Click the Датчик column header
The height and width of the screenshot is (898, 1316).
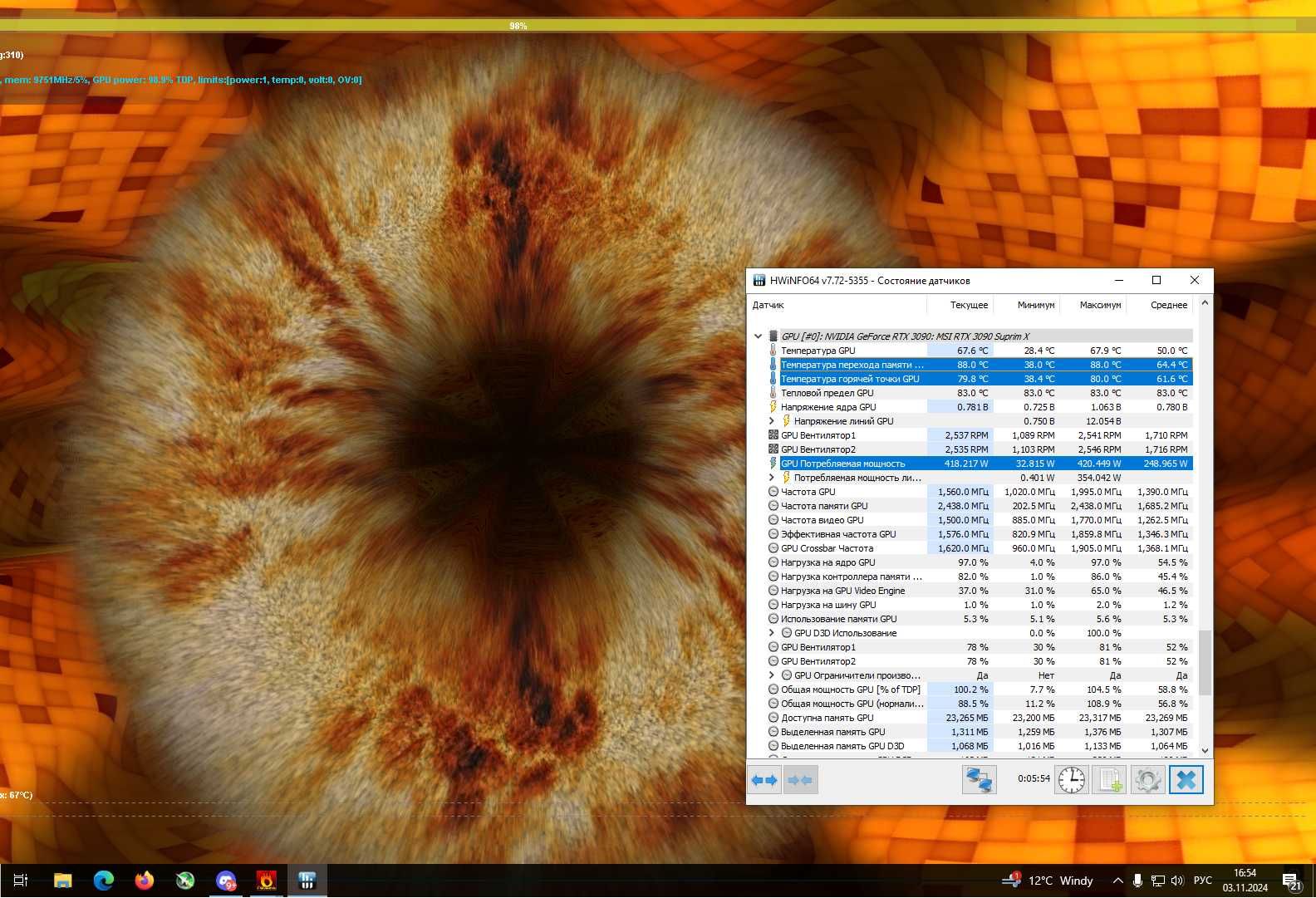pyautogui.click(x=837, y=305)
